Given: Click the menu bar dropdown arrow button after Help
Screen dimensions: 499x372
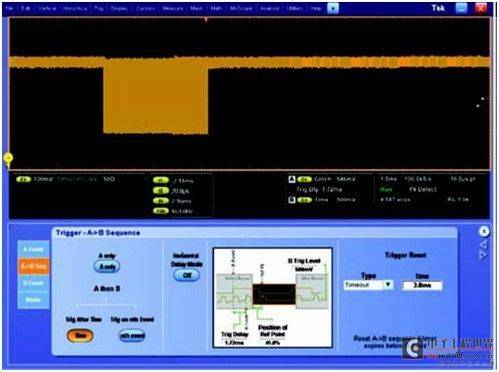Looking at the screenshot, I should pyautogui.click(x=333, y=8).
